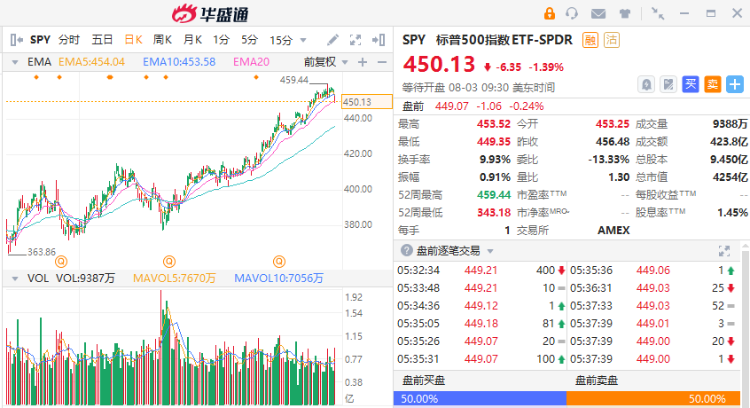Toggle the MAVOL5:7670万 line
The width and height of the screenshot is (750, 408).
click(x=174, y=278)
